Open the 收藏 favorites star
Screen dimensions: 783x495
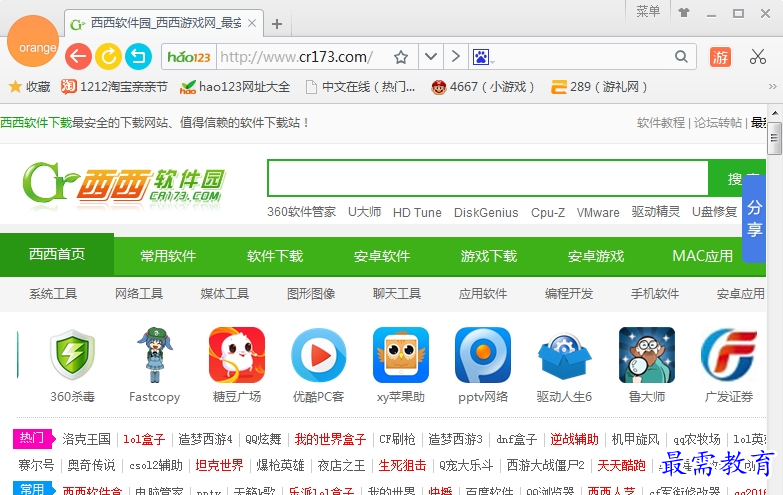[29, 87]
